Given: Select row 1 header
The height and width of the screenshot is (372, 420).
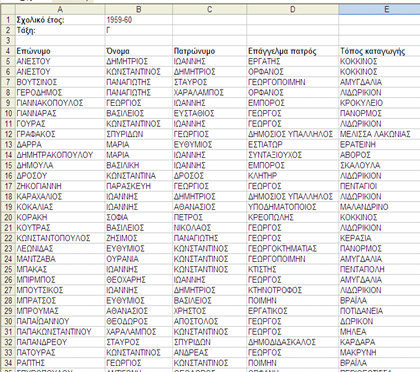Looking at the screenshot, I should pos(8,20).
